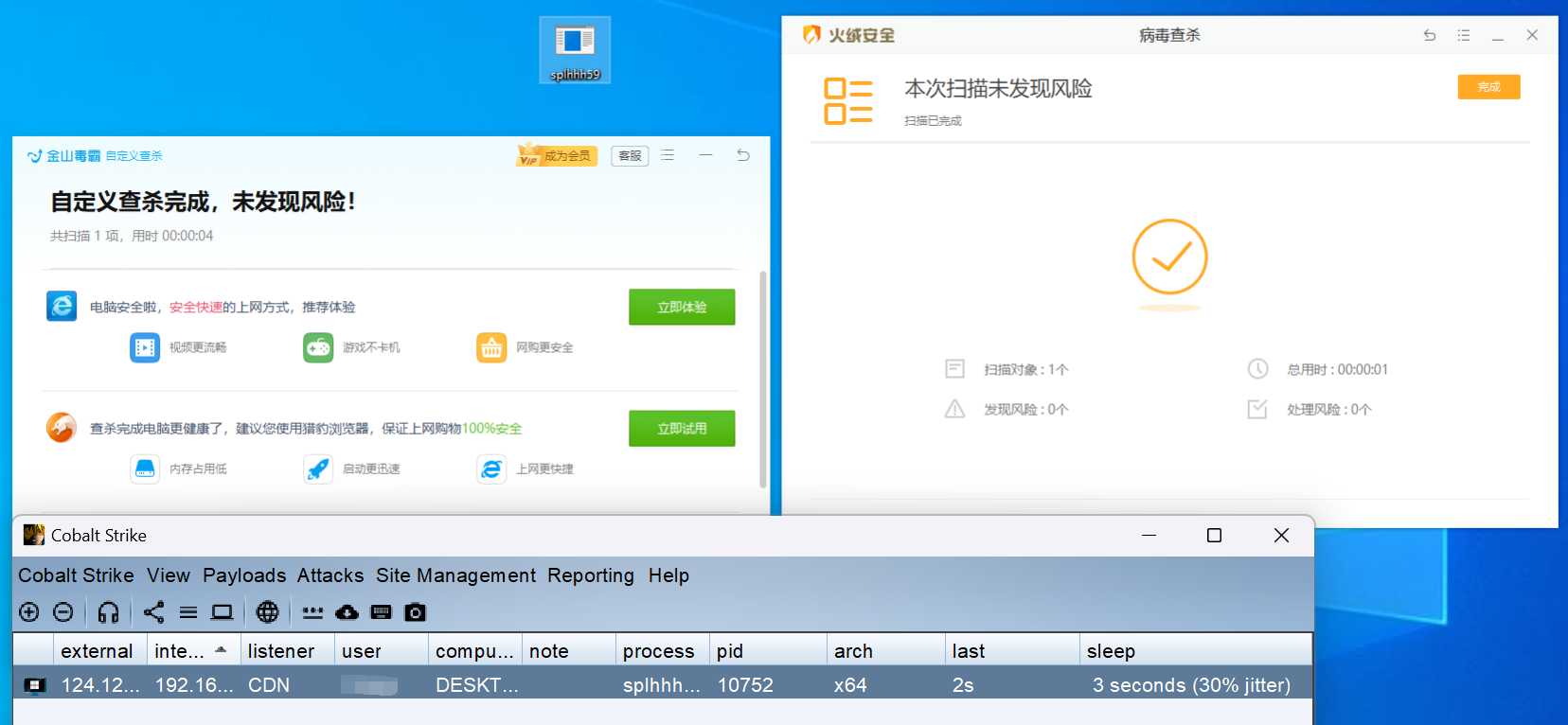Image resolution: width=1568 pixels, height=725 pixels.
Task: View credentials via the password dots icon
Action: (x=312, y=612)
